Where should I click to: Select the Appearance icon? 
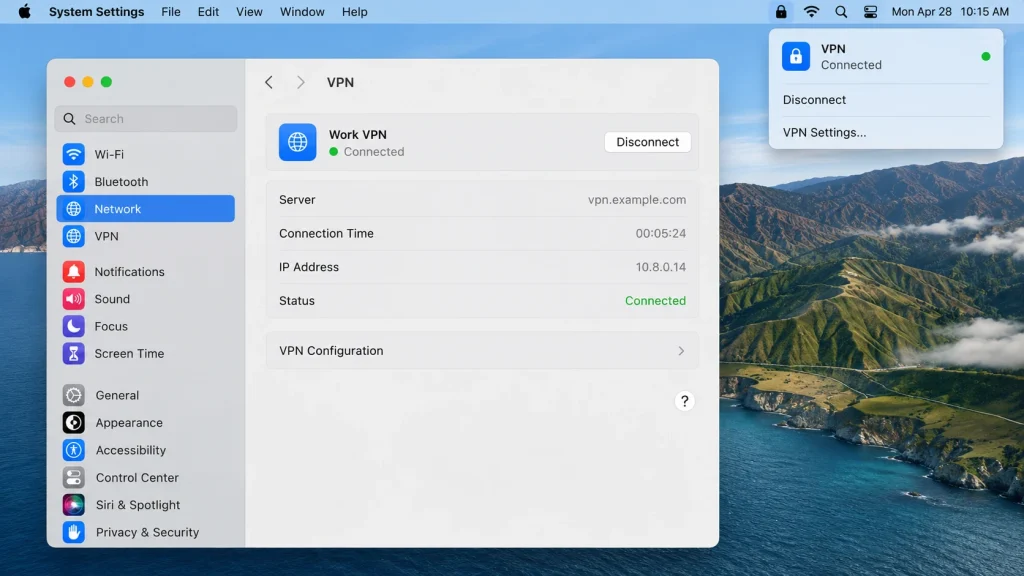click(74, 423)
